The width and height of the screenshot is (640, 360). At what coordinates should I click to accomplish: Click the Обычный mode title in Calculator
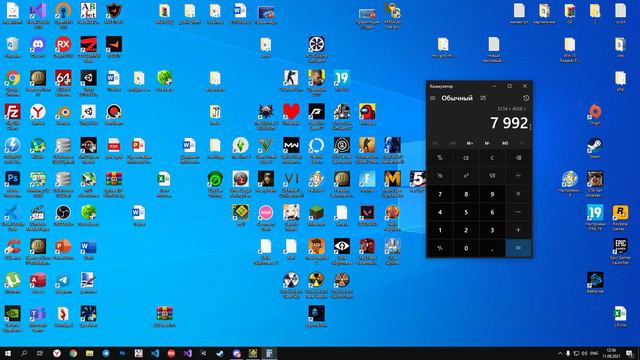click(457, 98)
